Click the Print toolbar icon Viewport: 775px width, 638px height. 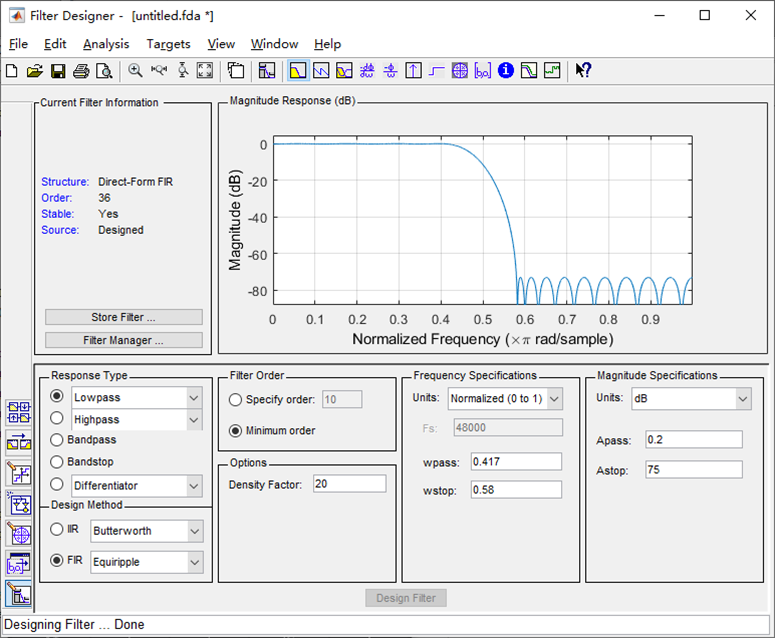[81, 71]
